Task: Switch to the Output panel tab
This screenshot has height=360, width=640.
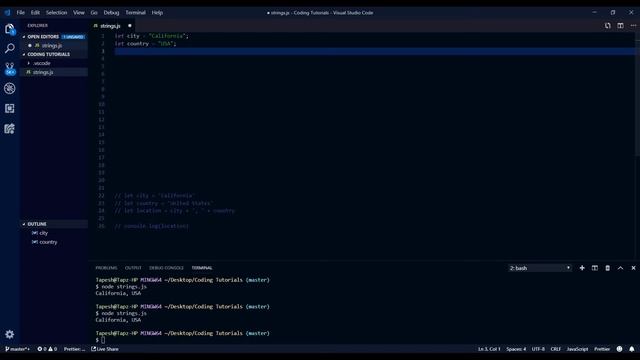Action: (133, 268)
